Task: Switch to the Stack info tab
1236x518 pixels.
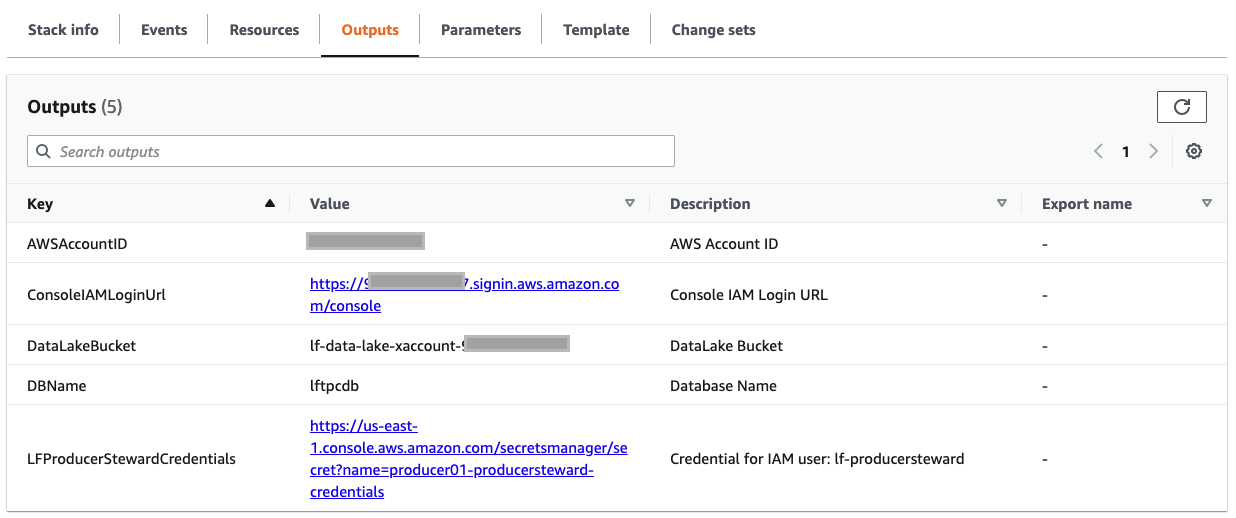Action: click(x=63, y=30)
